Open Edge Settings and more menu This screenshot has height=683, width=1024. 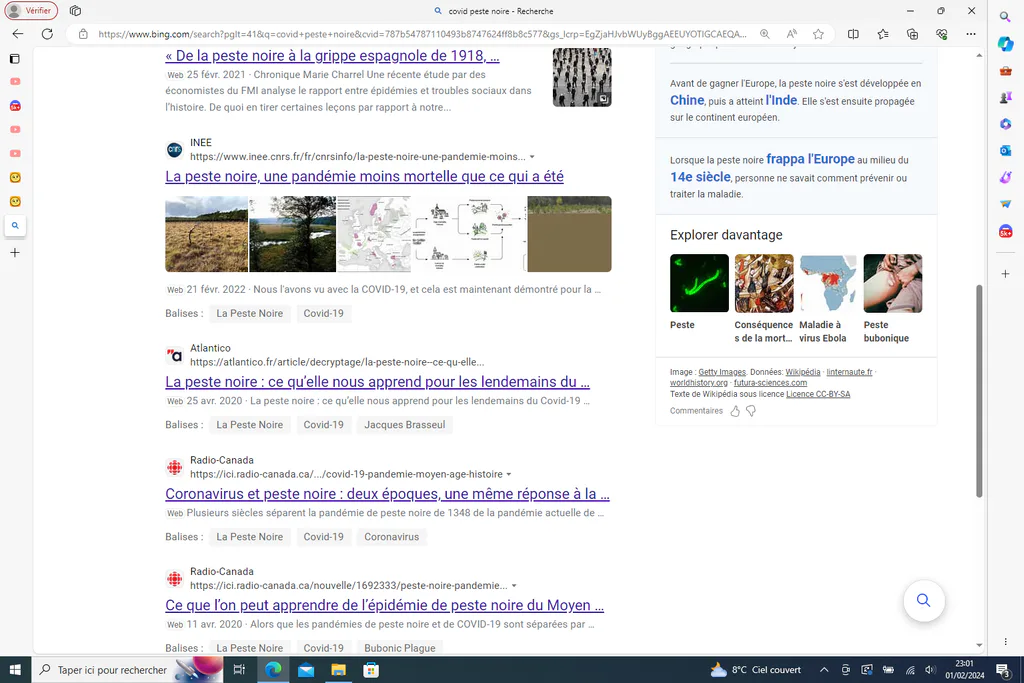971,34
